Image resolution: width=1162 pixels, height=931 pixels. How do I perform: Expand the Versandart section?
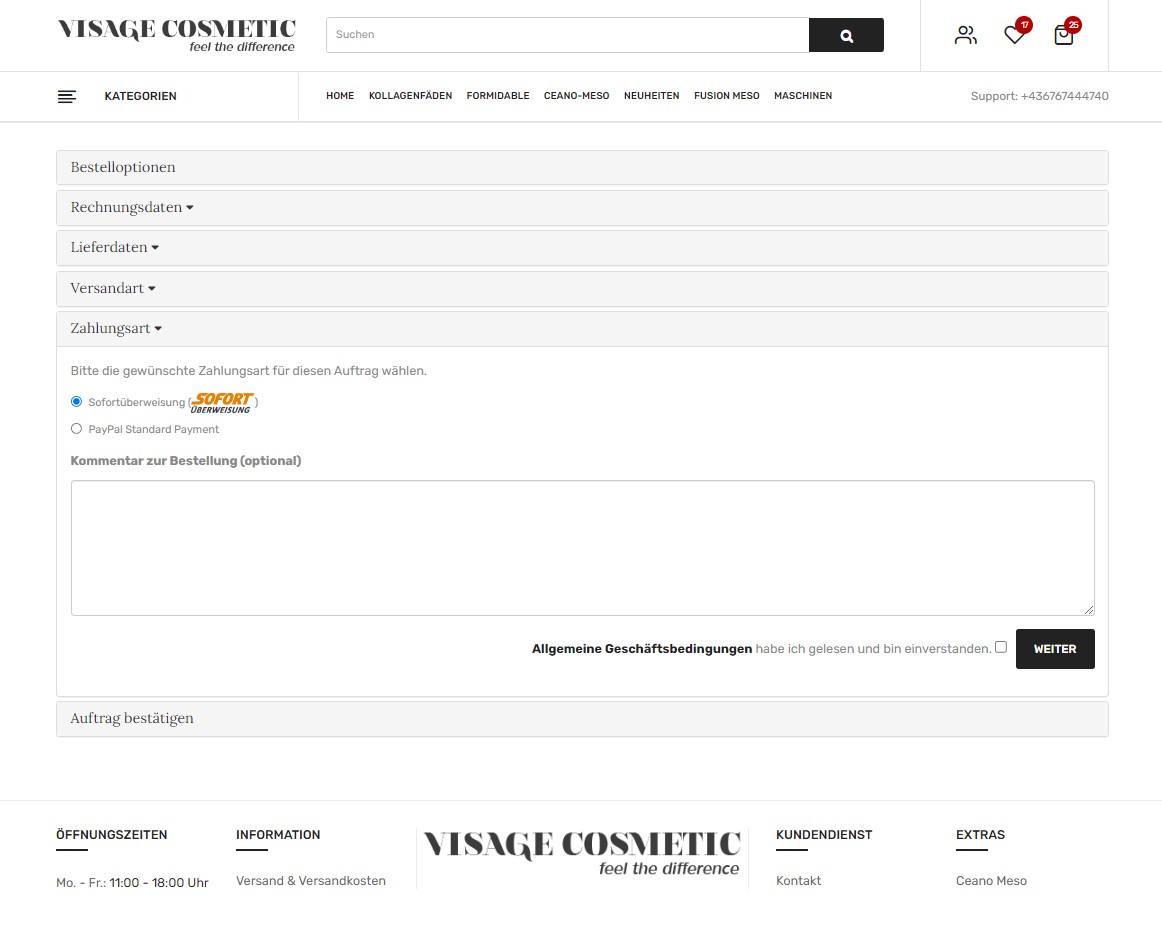pyautogui.click(x=112, y=288)
